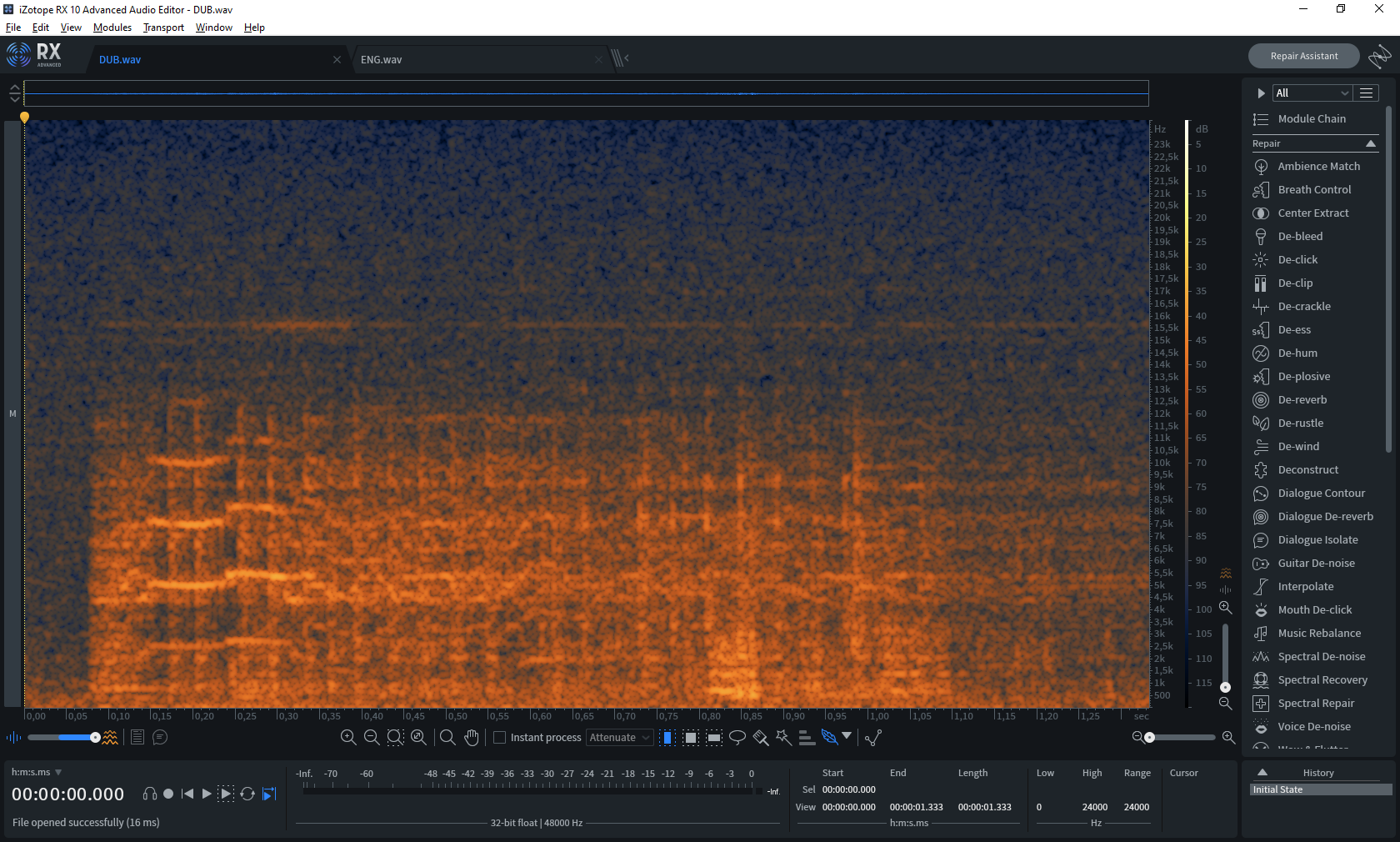1400x842 pixels.
Task: Adjust the horizontal time zoom slider
Action: (x=1182, y=737)
